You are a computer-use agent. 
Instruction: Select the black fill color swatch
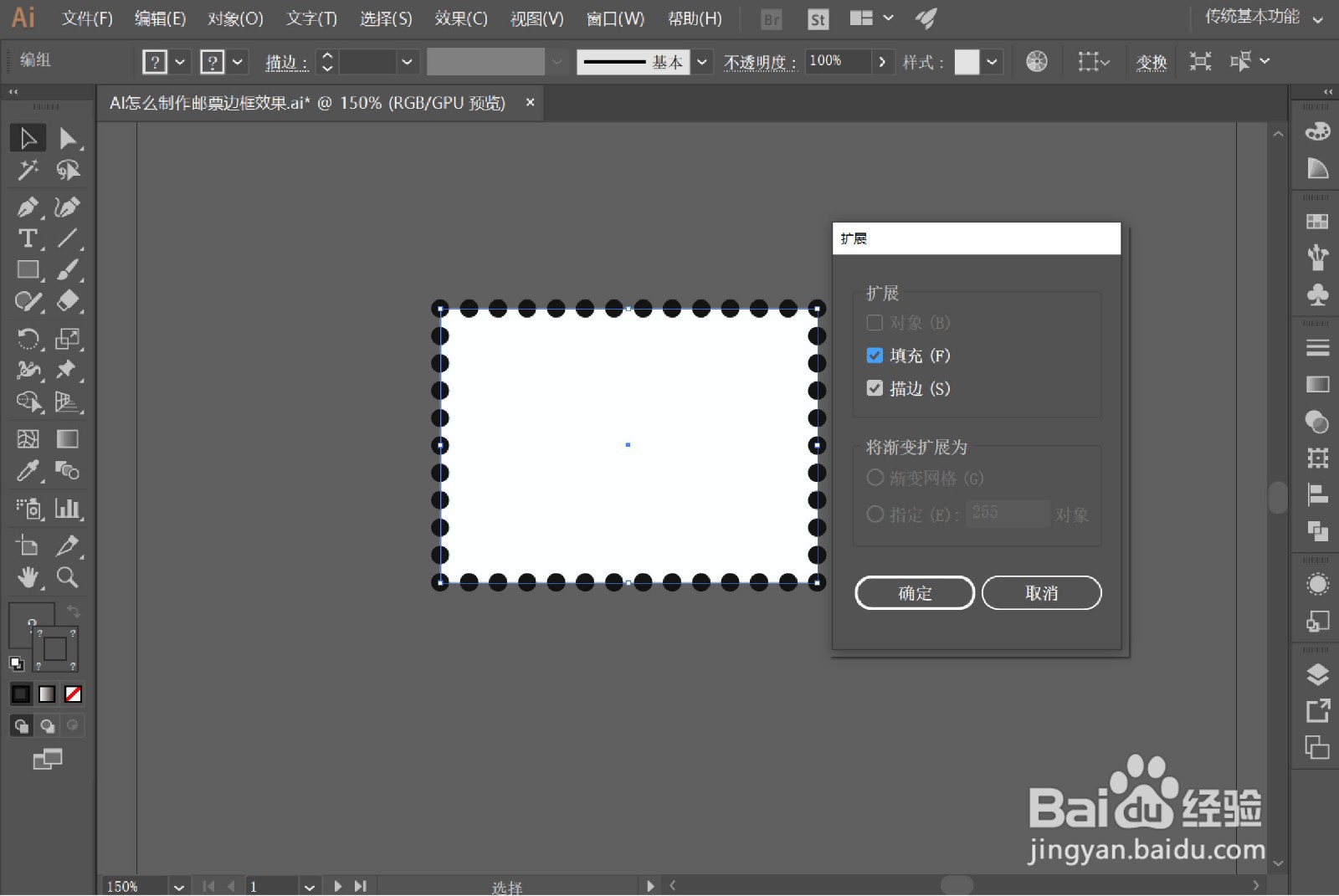tap(20, 694)
